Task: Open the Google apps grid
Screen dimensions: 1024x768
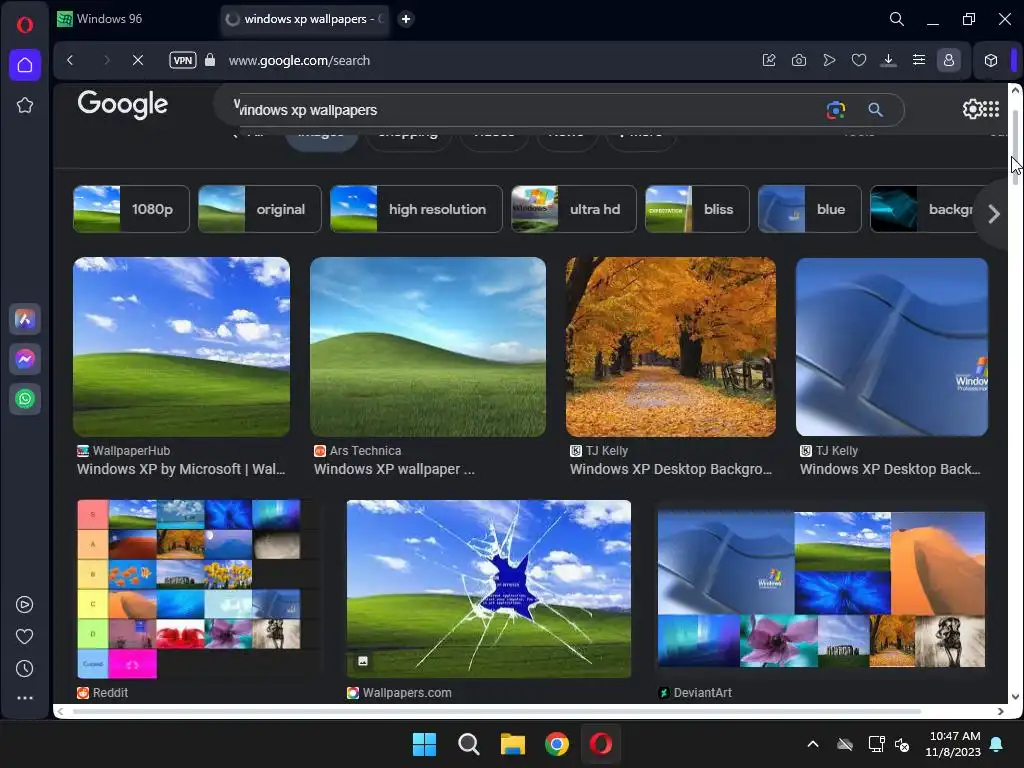Action: pyautogui.click(x=991, y=109)
